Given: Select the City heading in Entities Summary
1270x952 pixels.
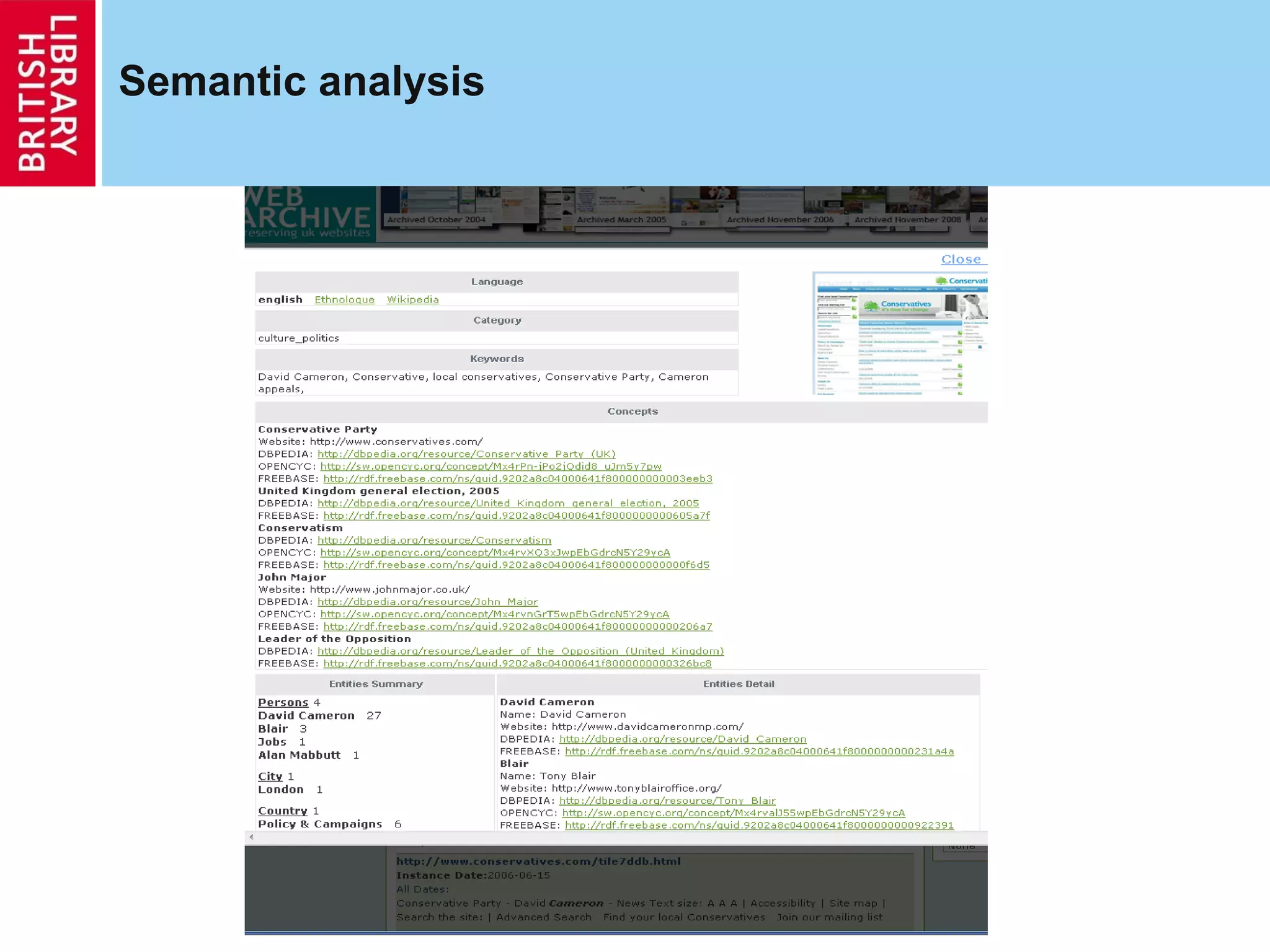Looking at the screenshot, I should tap(270, 777).
